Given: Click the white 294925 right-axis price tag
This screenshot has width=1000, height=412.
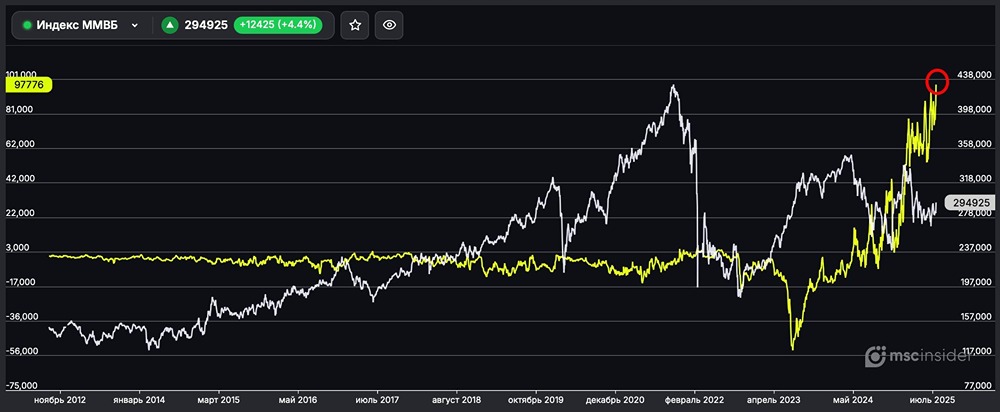Looking at the screenshot, I should click(x=971, y=203).
